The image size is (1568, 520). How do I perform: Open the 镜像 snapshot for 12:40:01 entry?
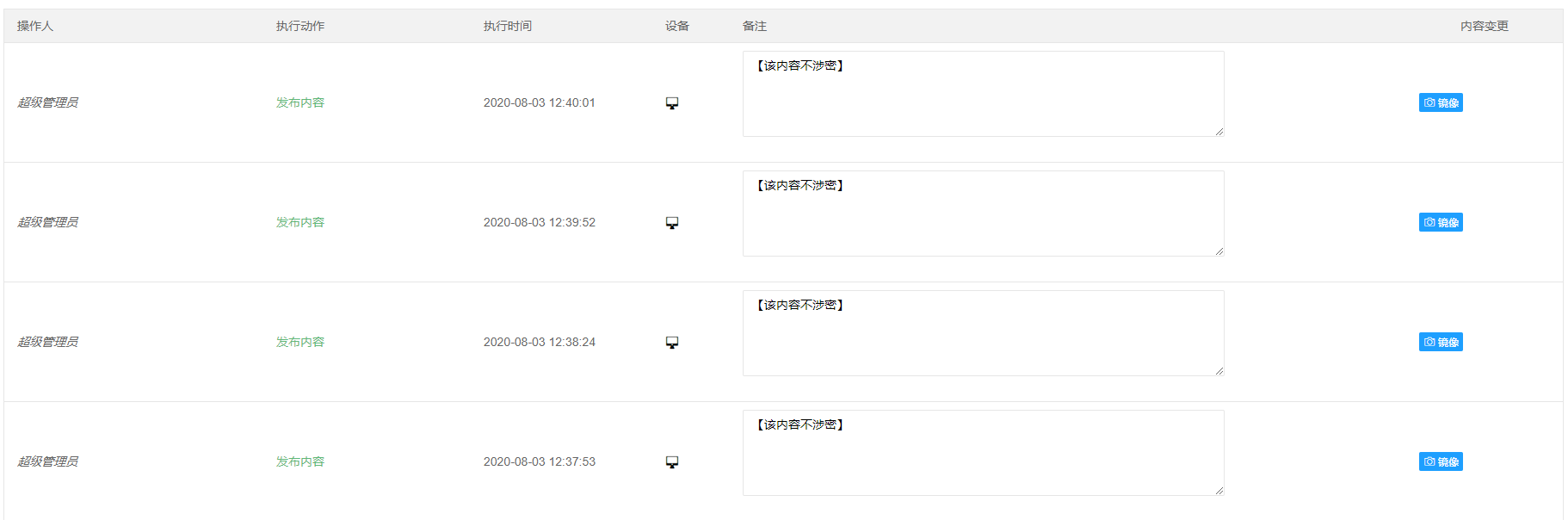coord(1441,102)
